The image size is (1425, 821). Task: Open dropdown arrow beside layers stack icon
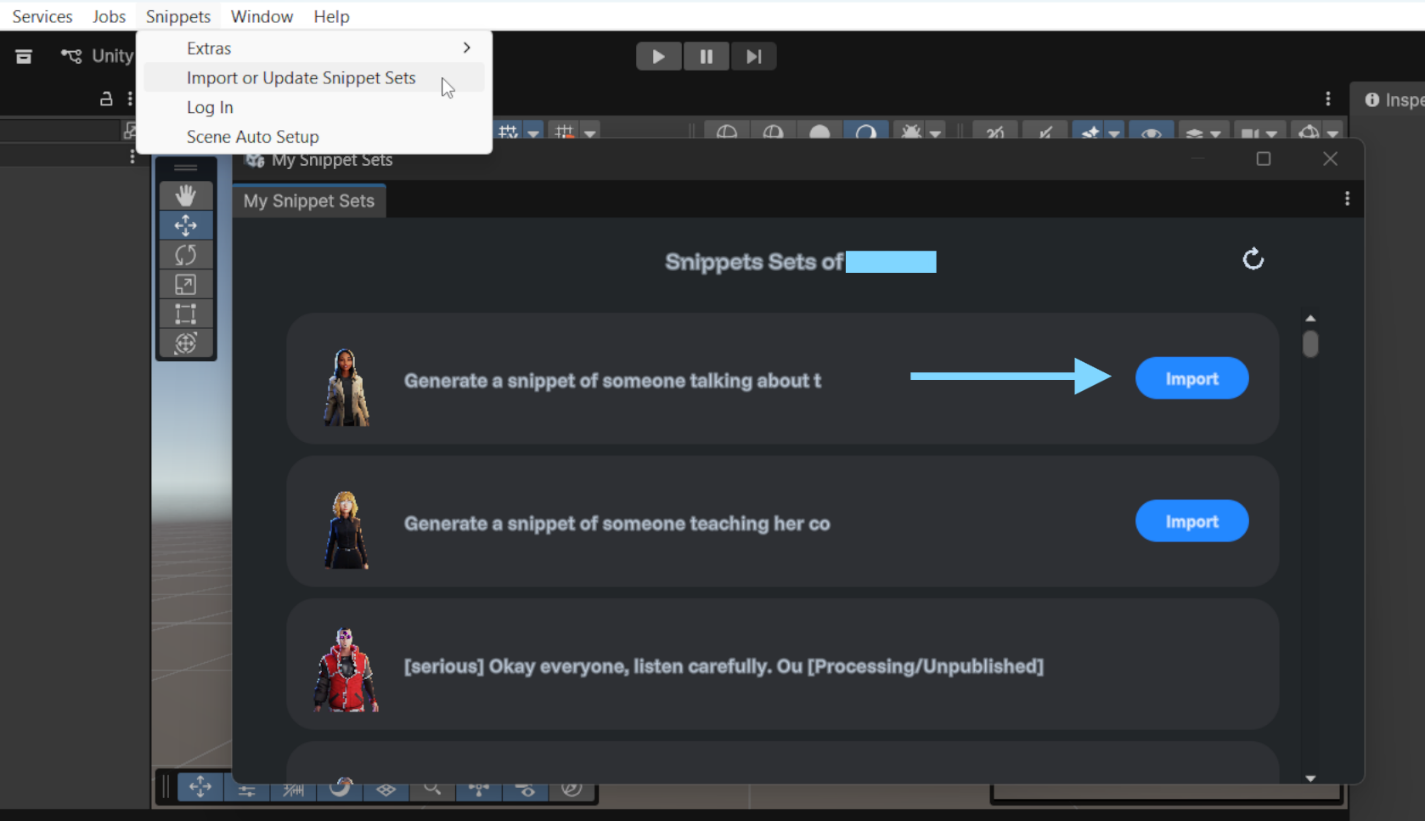pyautogui.click(x=1216, y=133)
